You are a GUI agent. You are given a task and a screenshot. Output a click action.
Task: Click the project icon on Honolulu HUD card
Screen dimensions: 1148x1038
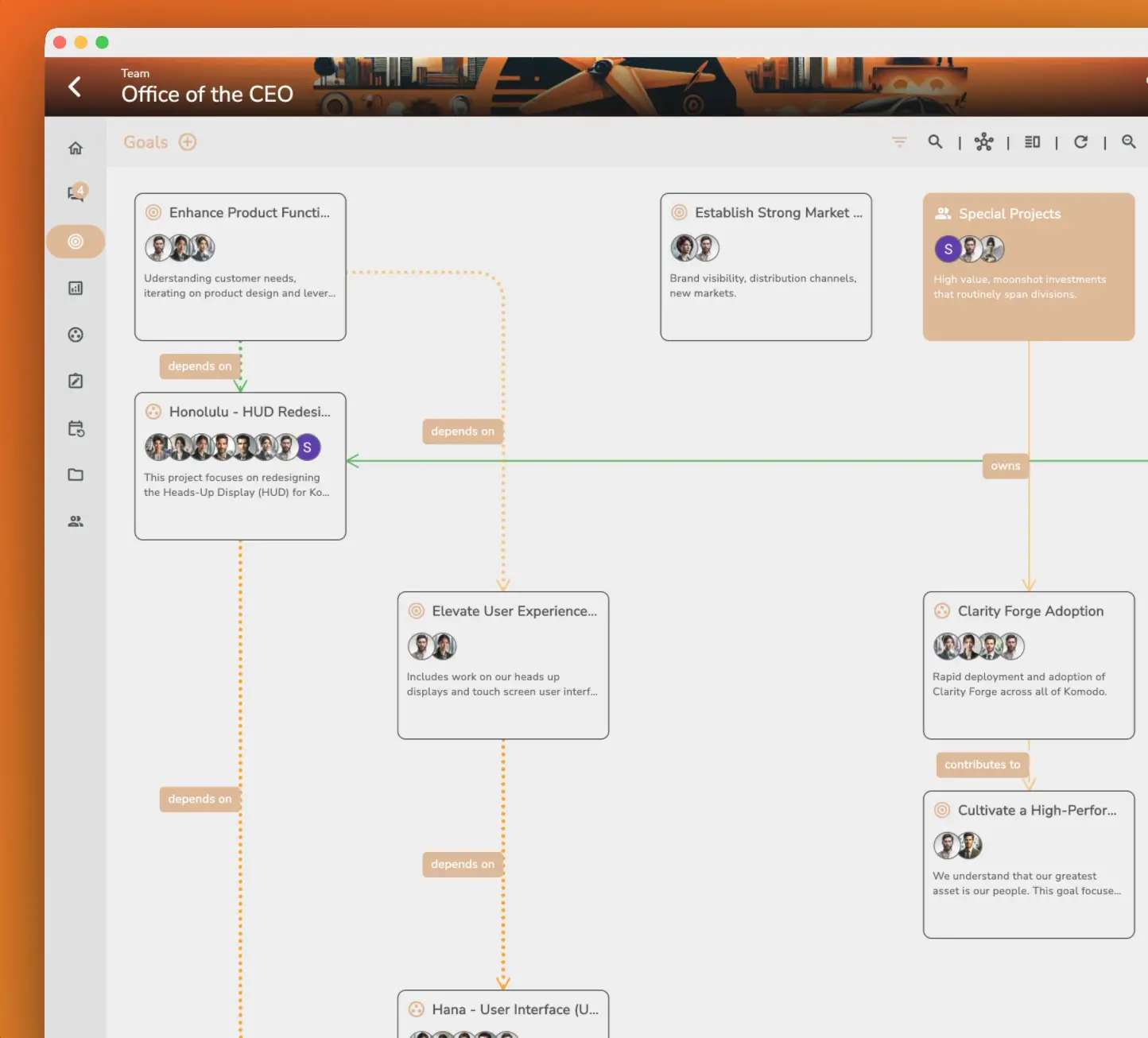point(153,412)
